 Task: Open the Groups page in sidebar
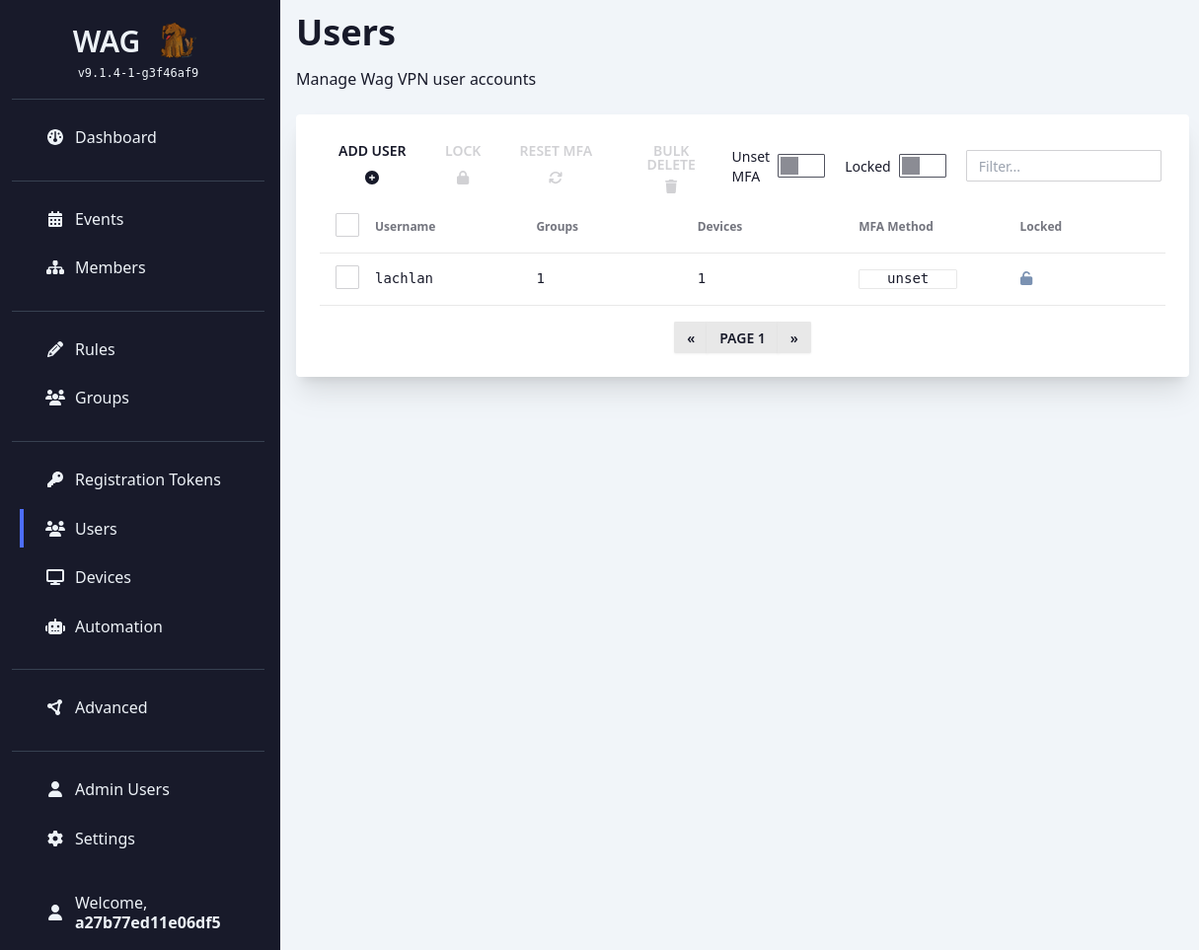(101, 398)
